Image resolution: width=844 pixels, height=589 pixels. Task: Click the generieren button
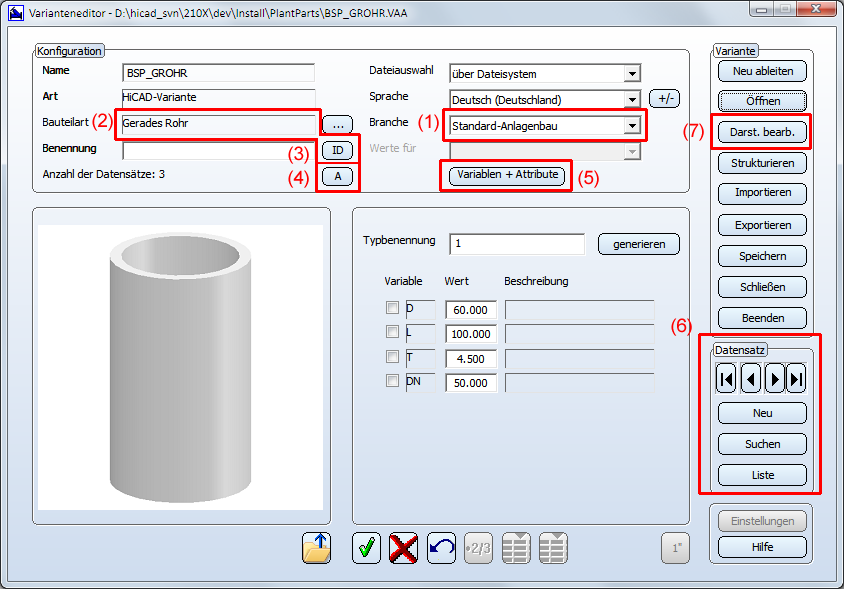click(638, 243)
